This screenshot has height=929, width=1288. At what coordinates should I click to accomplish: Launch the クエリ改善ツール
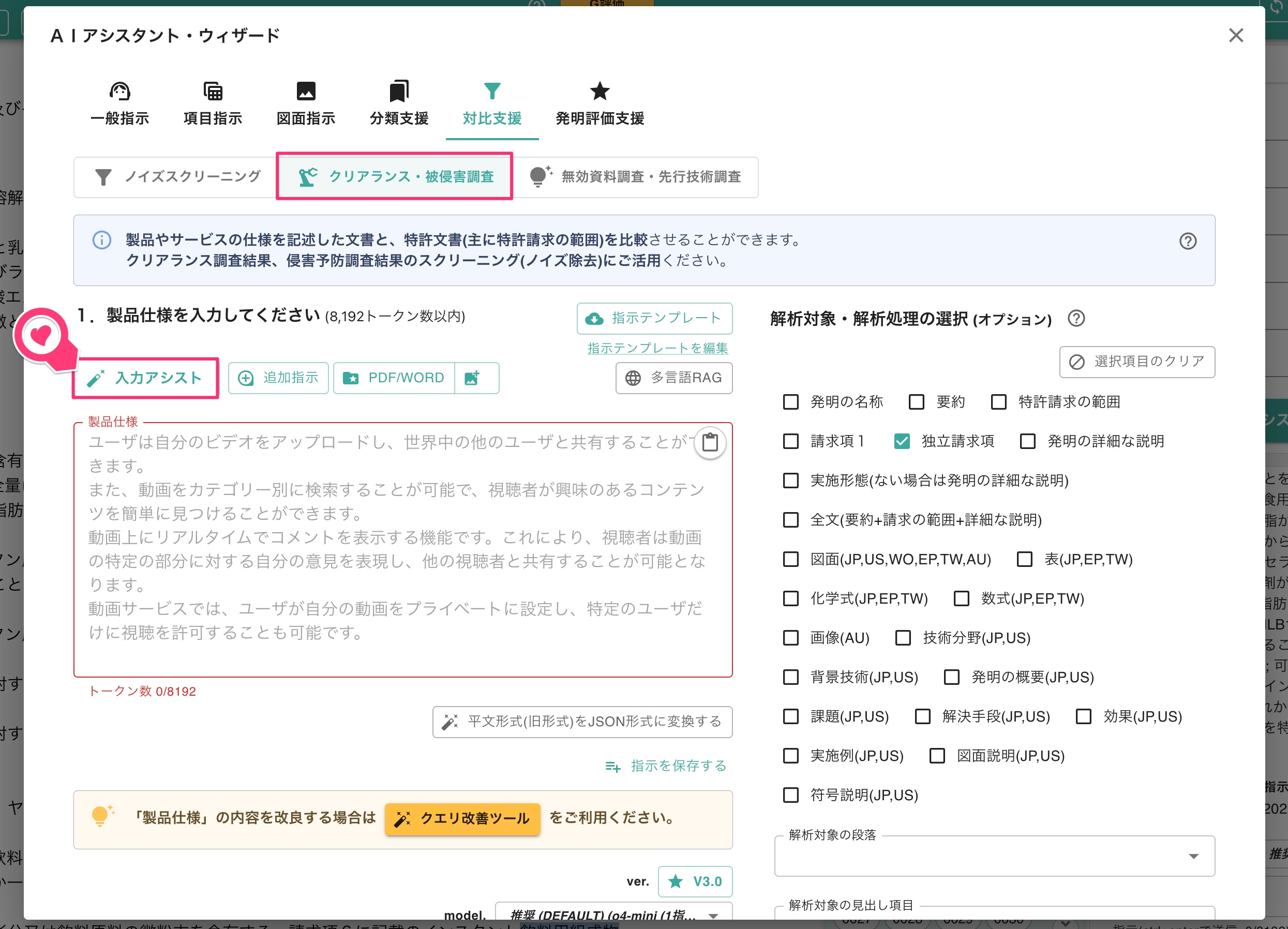[462, 818]
